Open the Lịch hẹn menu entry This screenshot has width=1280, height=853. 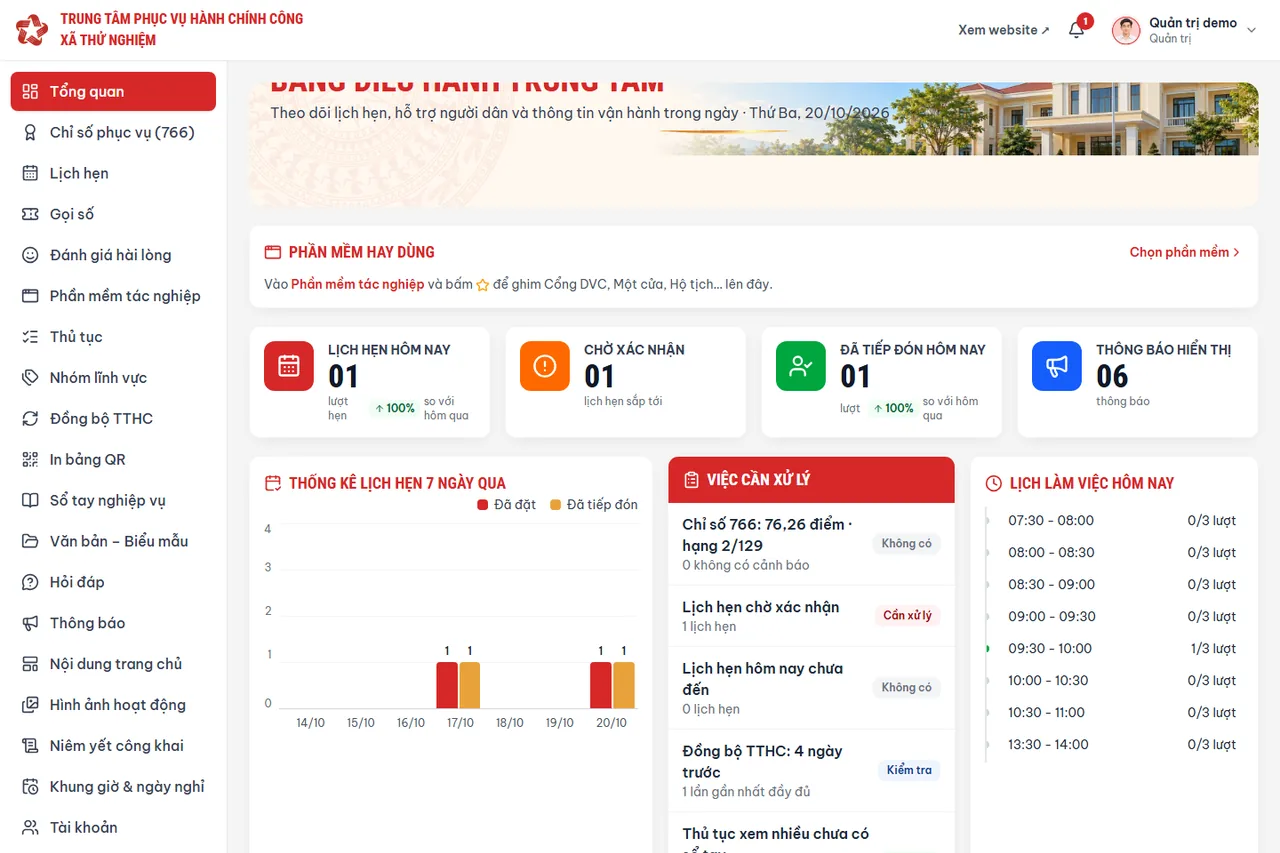pos(113,173)
